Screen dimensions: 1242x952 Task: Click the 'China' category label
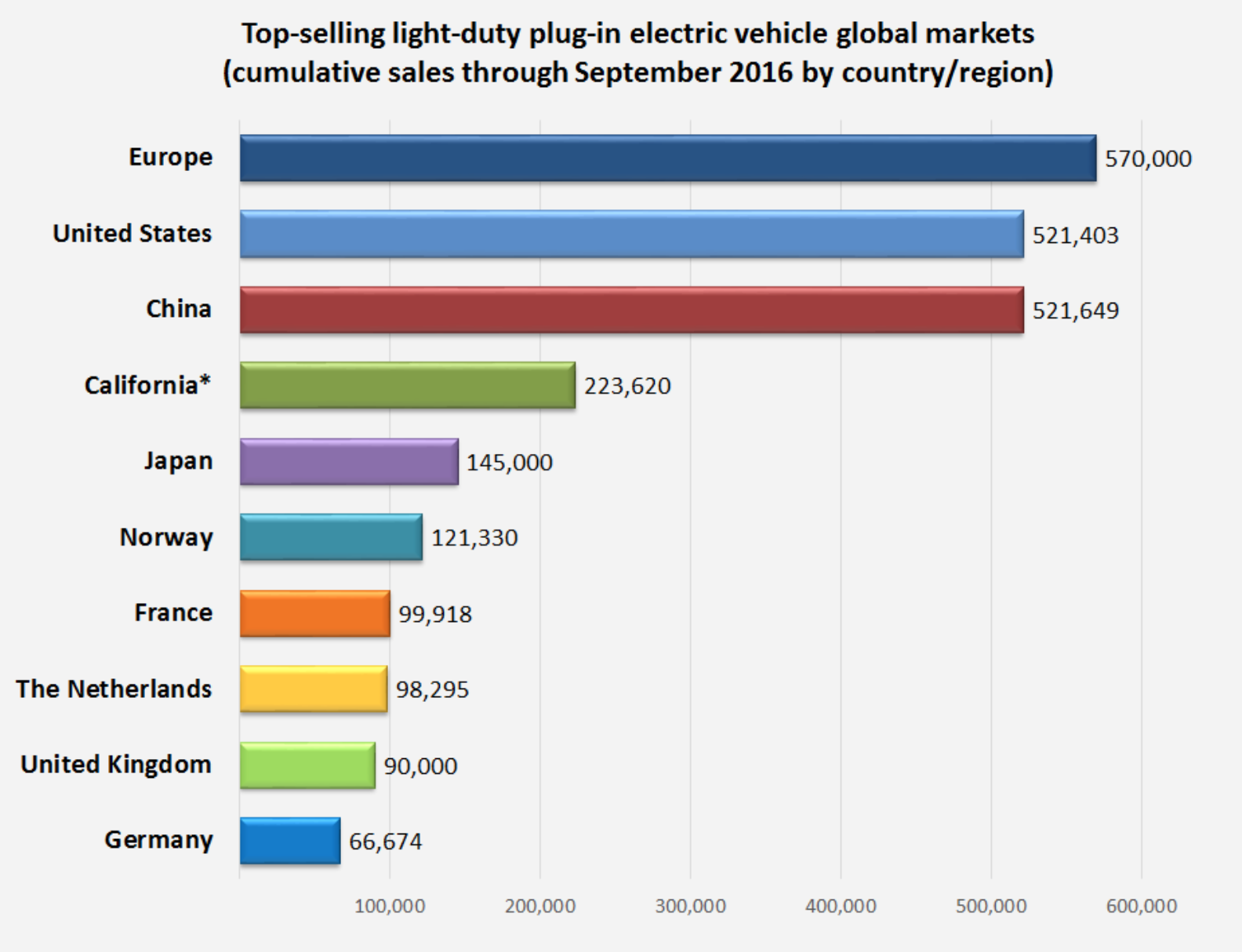coord(179,309)
